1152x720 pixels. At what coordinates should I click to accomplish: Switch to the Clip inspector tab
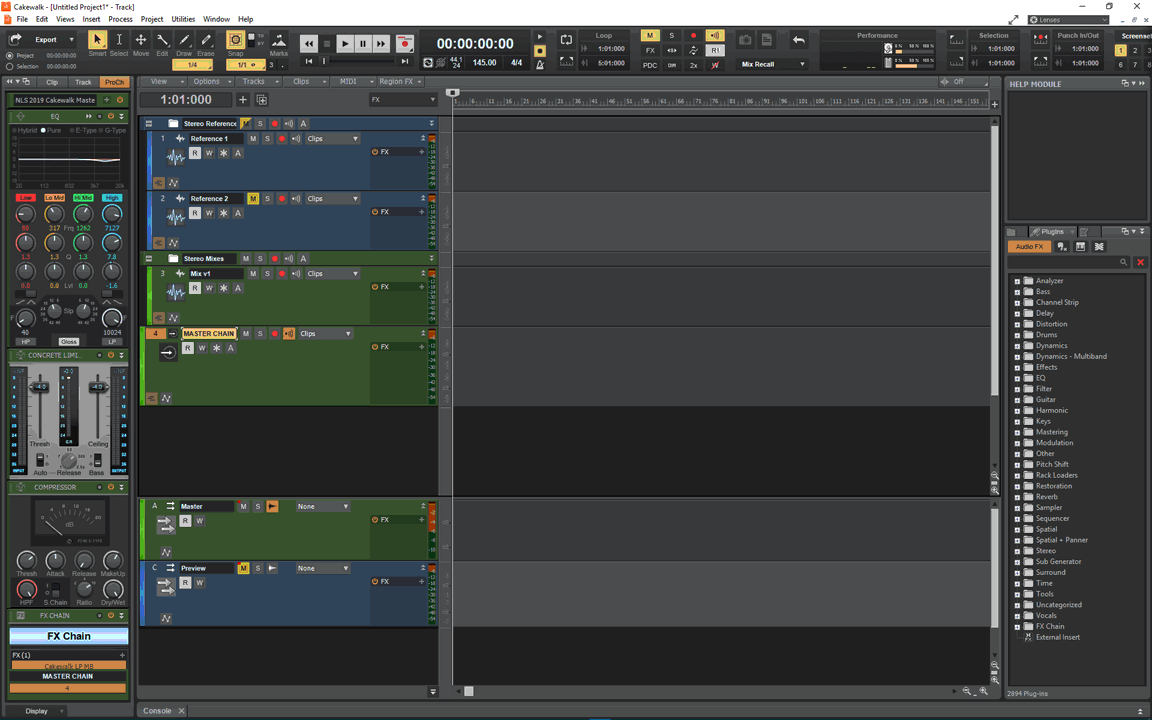(x=51, y=82)
